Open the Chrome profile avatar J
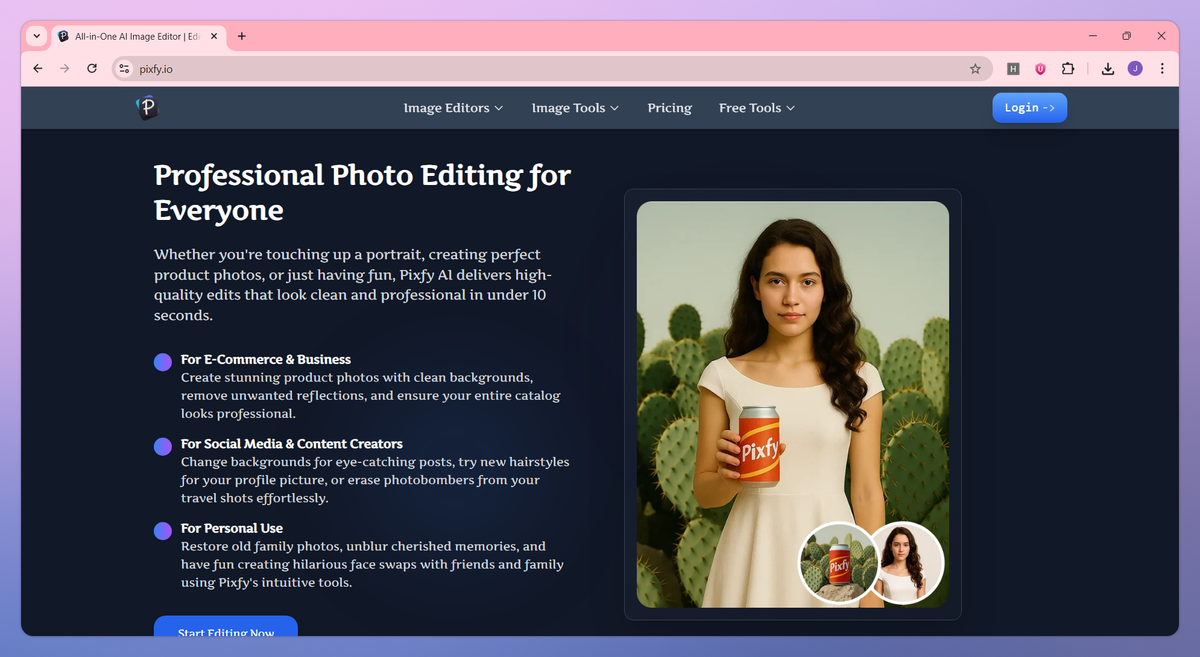 (1135, 69)
